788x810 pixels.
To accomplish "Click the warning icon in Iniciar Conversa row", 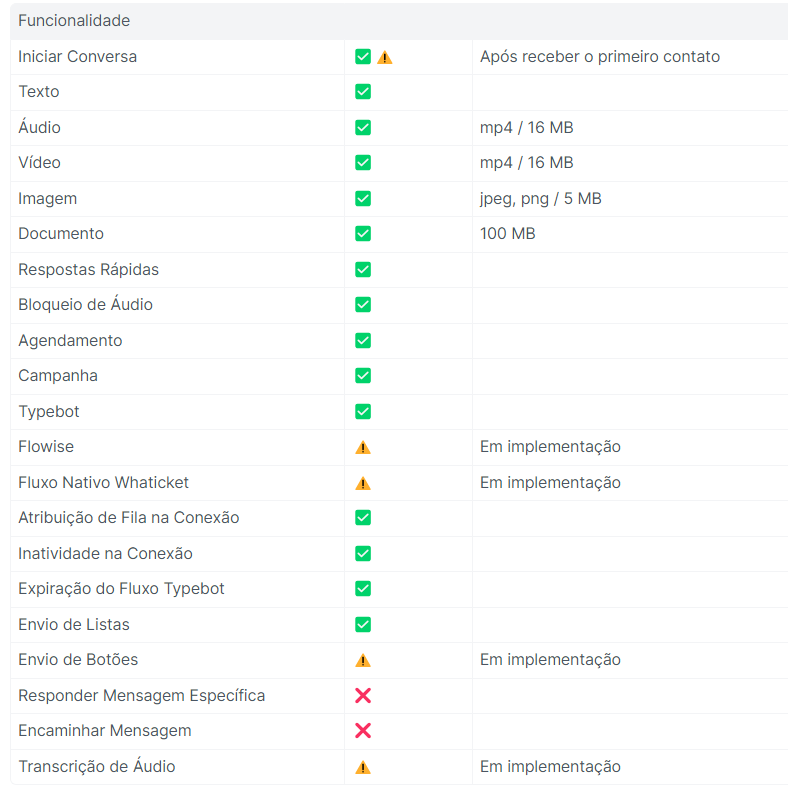I will click(x=385, y=57).
